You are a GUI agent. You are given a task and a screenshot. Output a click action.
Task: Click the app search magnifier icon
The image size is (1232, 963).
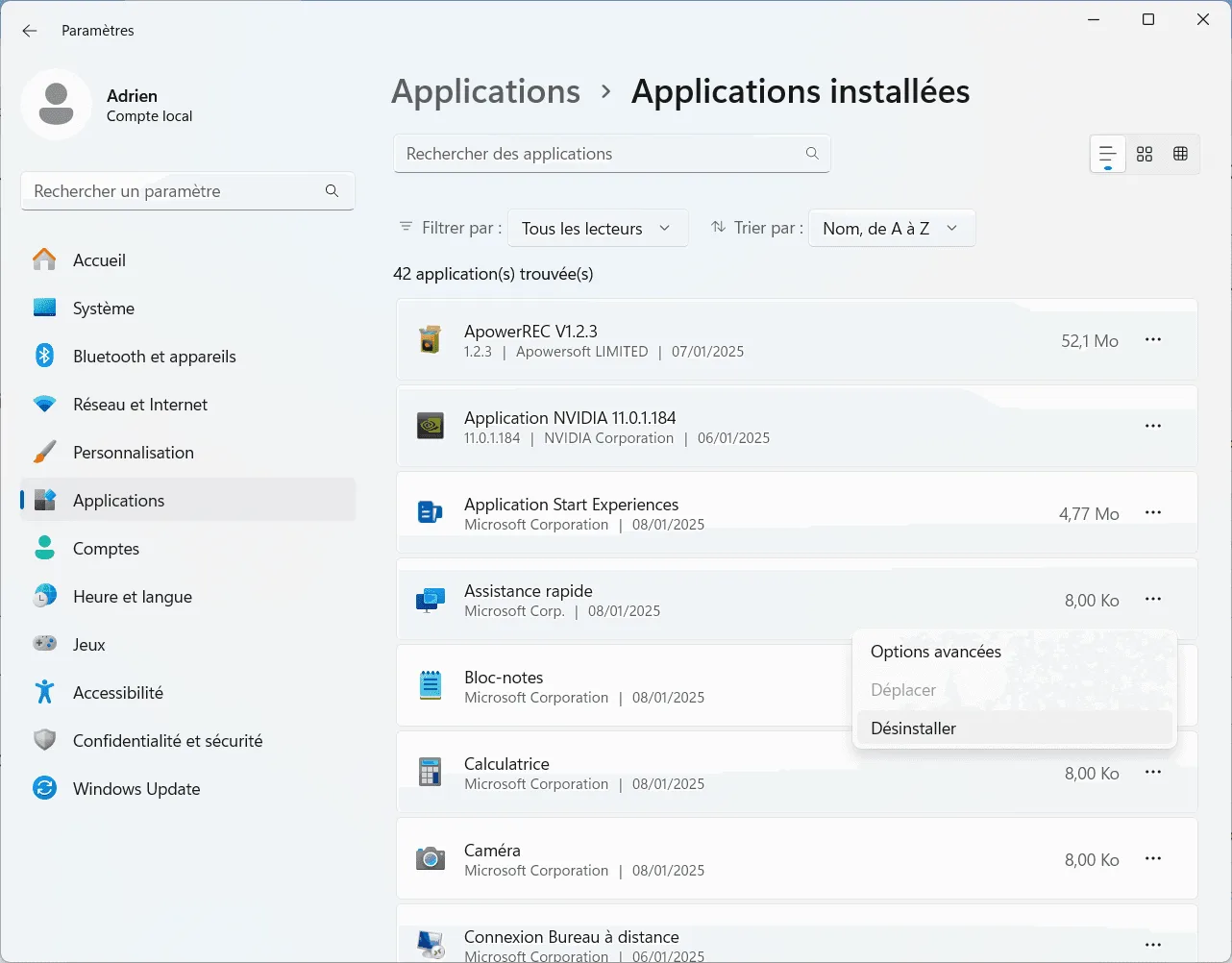pyautogui.click(x=812, y=154)
